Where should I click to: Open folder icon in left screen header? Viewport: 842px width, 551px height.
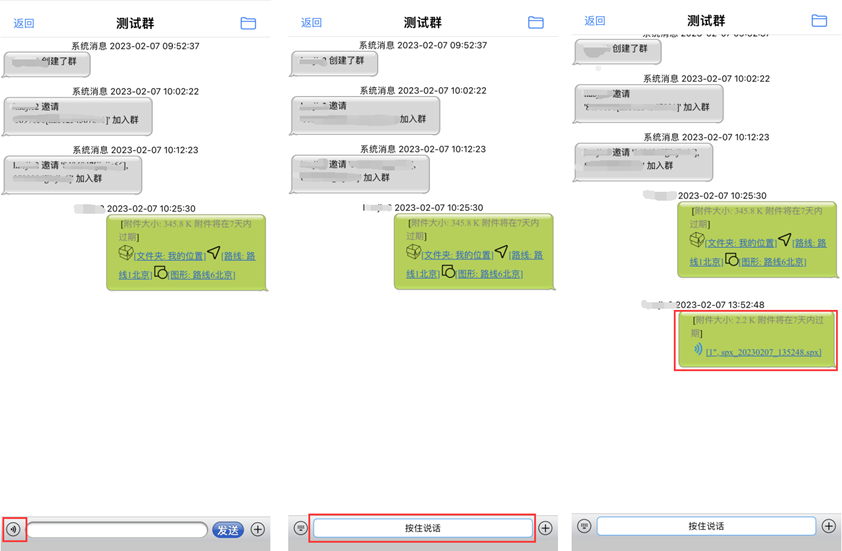point(248,23)
